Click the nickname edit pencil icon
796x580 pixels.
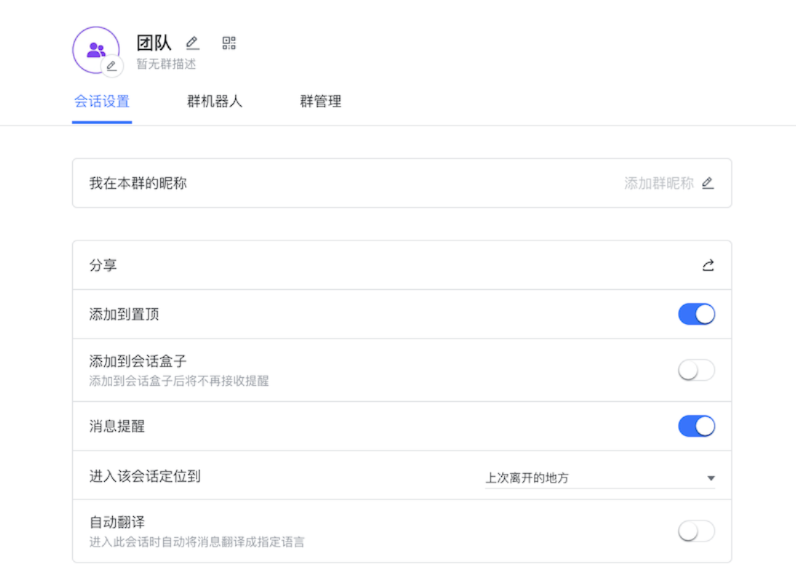[708, 183]
